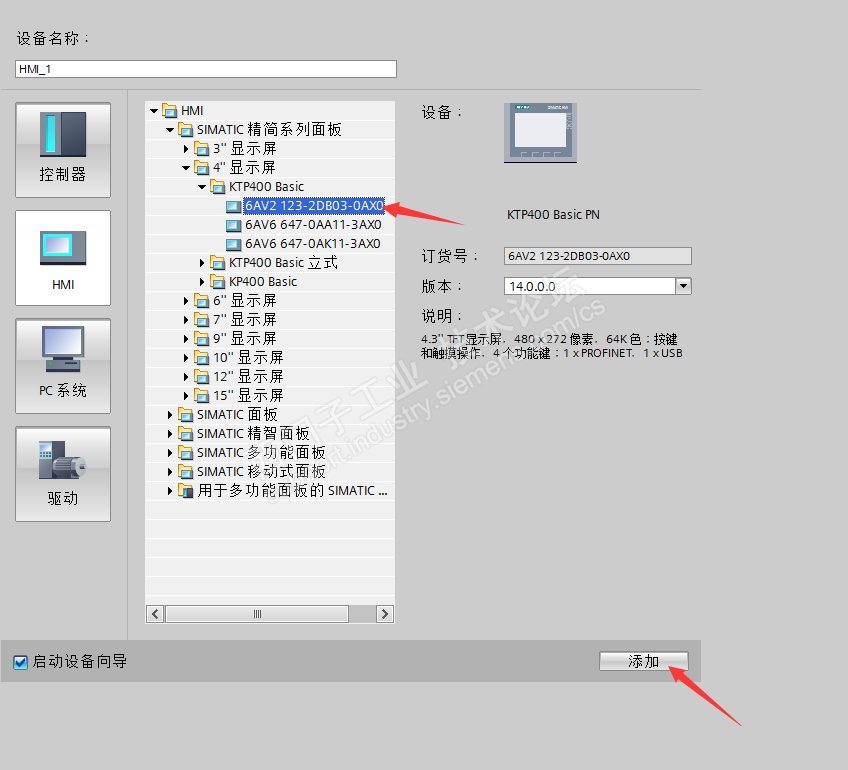The width and height of the screenshot is (848, 770).
Task: Collapse the HMI root tree node
Action: pyautogui.click(x=154, y=111)
